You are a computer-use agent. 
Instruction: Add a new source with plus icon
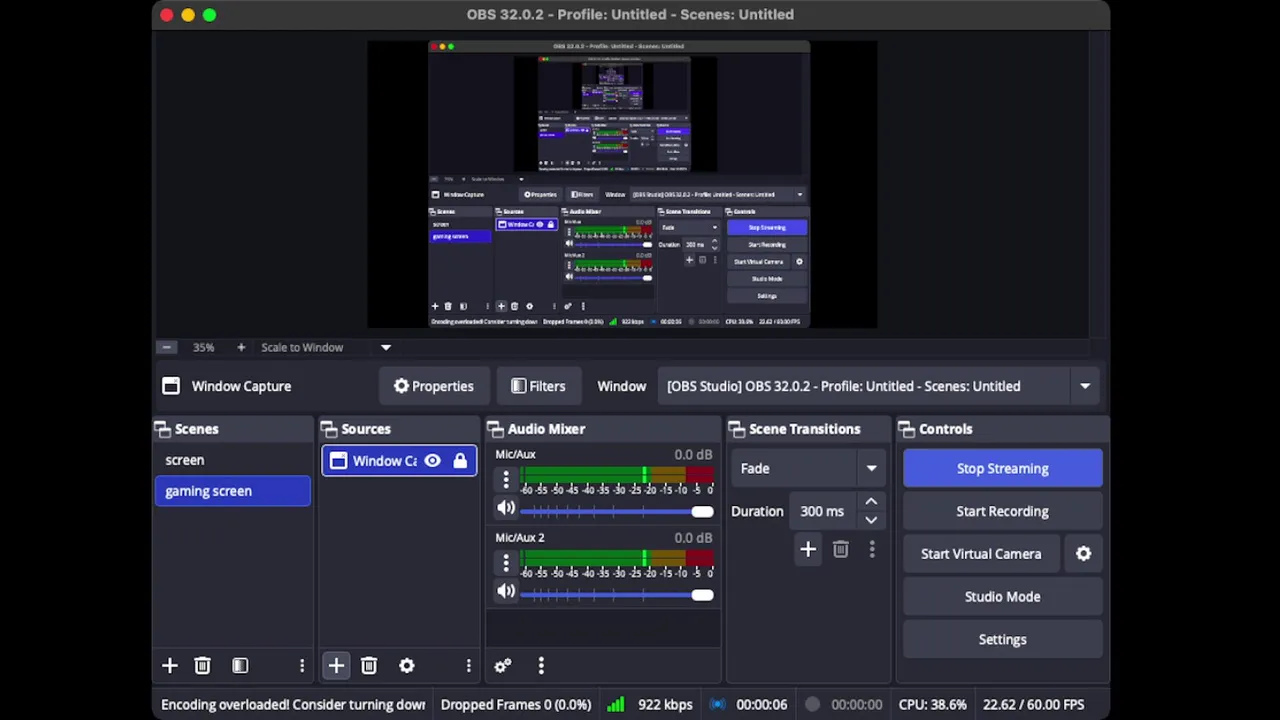click(x=336, y=666)
